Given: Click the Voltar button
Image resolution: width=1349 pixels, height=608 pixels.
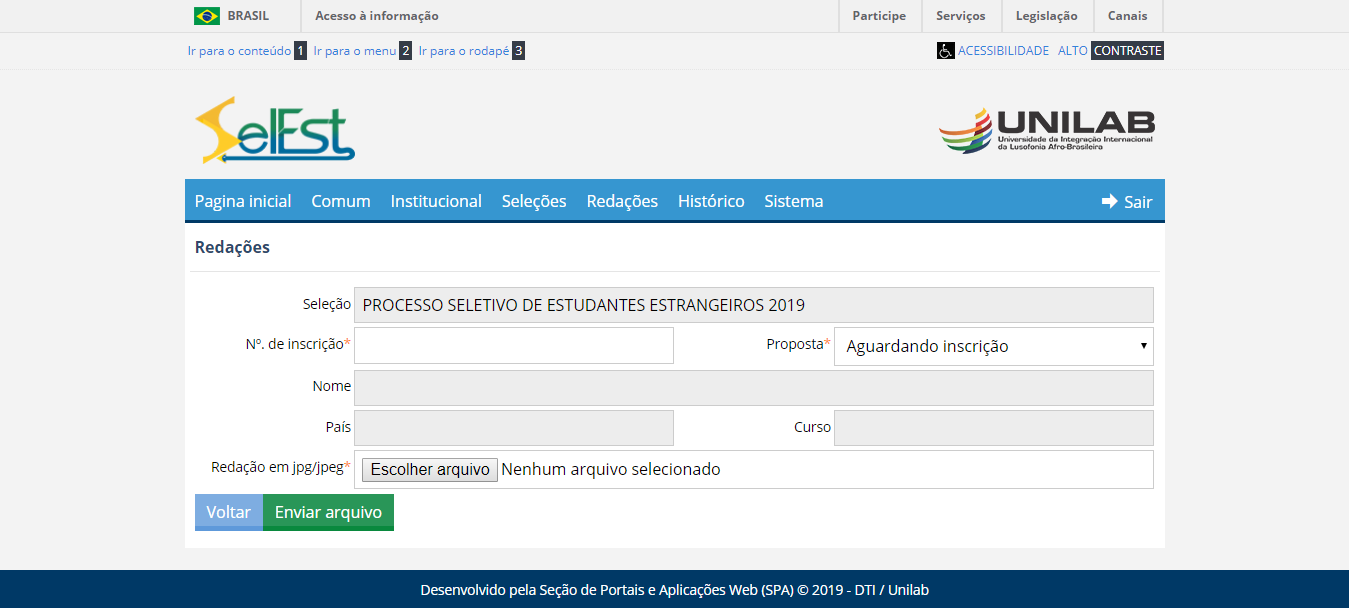Looking at the screenshot, I should [229, 511].
